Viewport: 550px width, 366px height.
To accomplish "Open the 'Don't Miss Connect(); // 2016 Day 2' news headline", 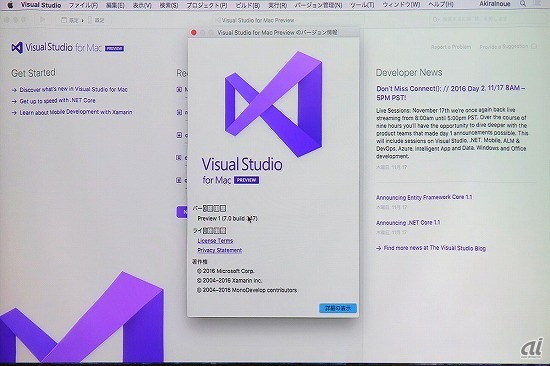I will 450,93.
